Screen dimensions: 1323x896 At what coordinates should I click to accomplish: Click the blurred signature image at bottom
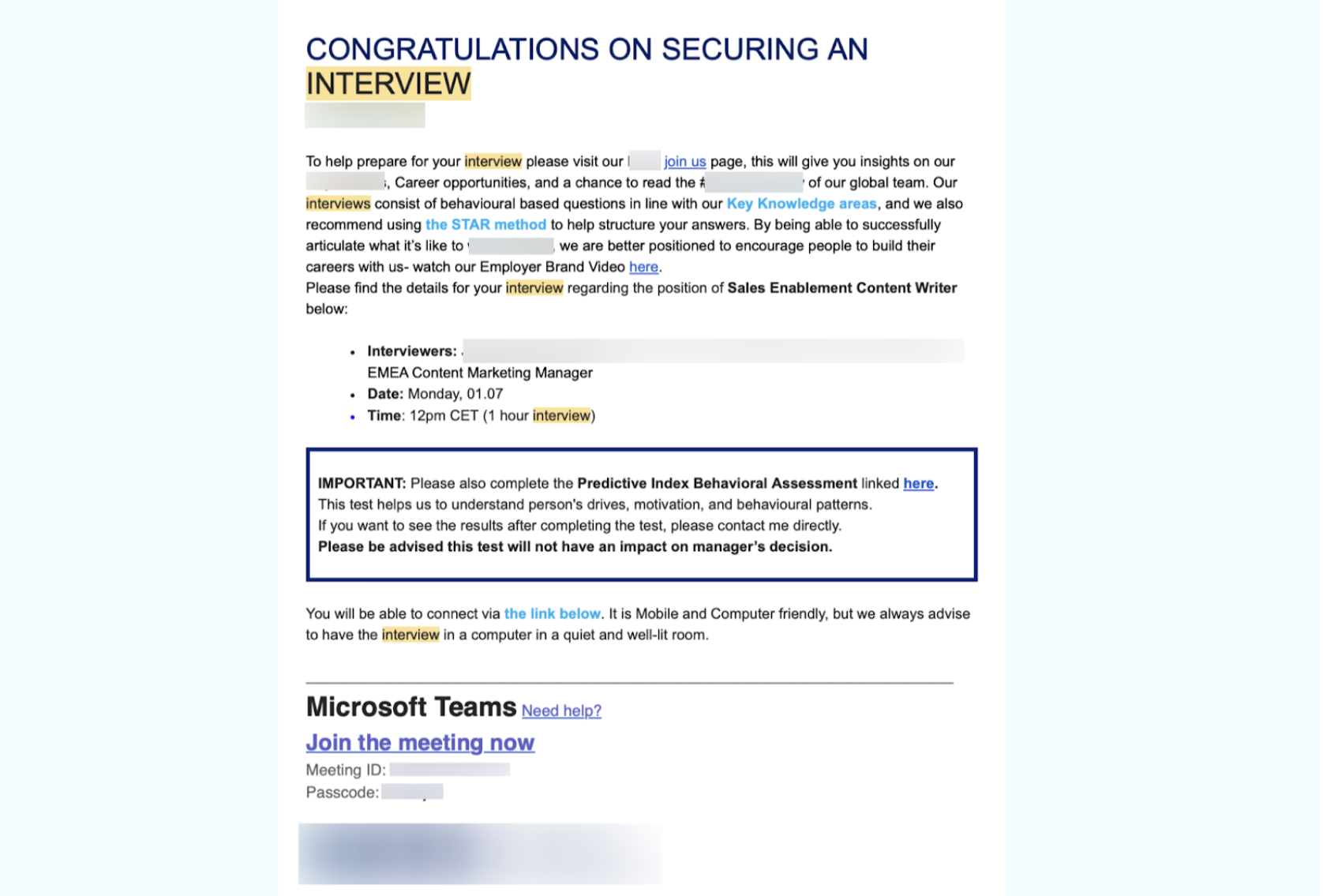tap(479, 853)
